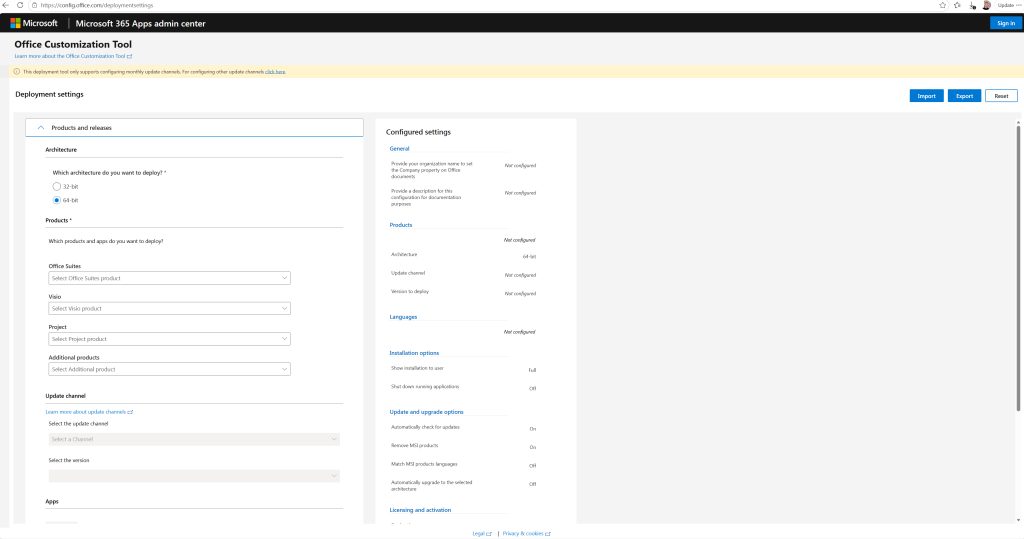Go back with the browser back arrow
Image resolution: width=1024 pixels, height=539 pixels.
[6, 5]
